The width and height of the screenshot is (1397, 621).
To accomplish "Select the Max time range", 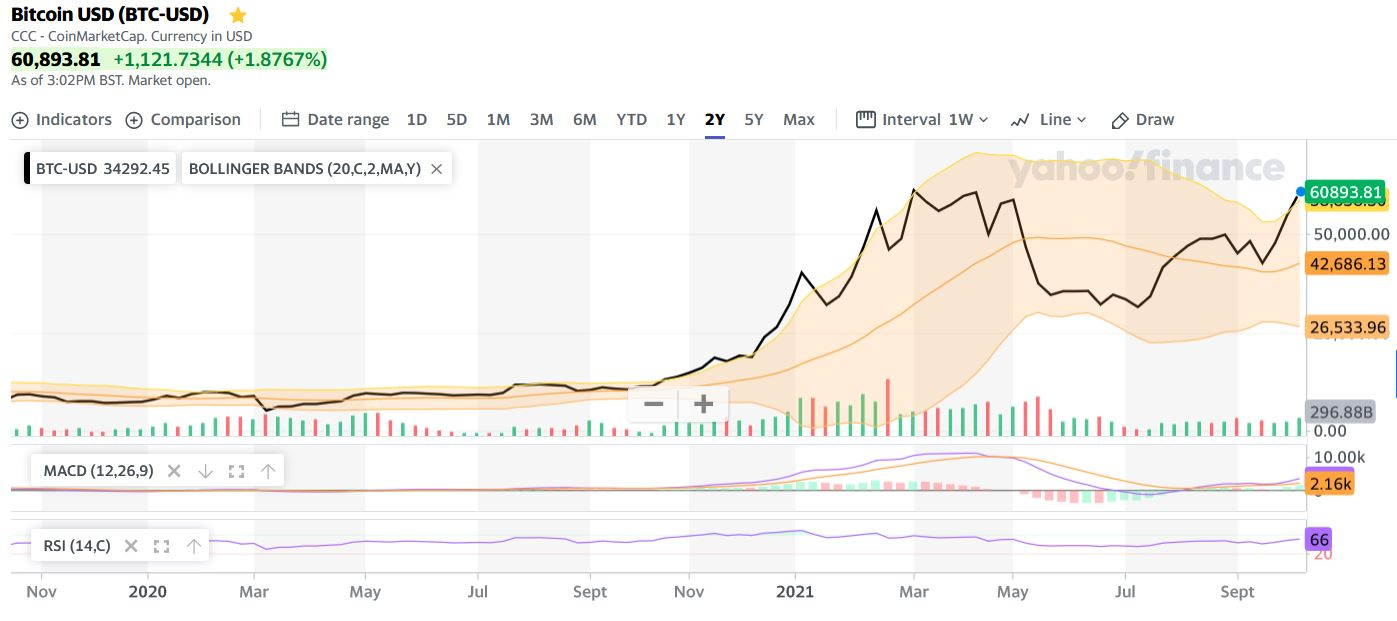I will coord(799,119).
